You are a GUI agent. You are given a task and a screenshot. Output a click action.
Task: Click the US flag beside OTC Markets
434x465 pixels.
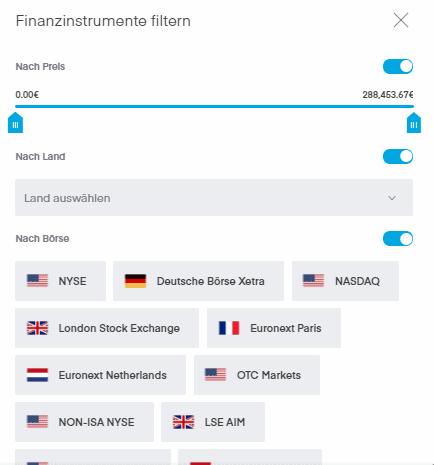215,375
